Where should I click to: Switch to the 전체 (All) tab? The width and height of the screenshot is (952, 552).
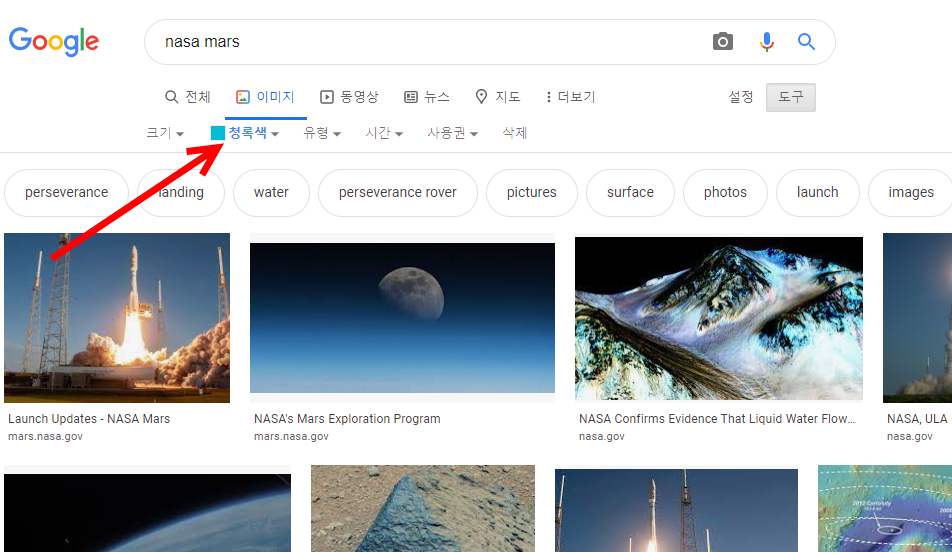click(x=188, y=97)
